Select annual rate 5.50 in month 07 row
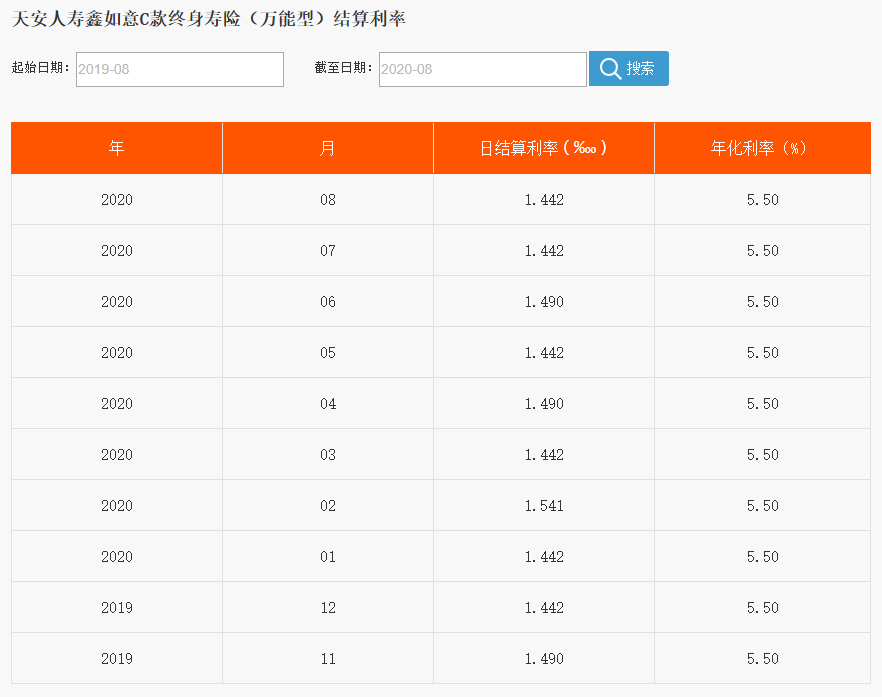This screenshot has width=882, height=697. coord(763,250)
